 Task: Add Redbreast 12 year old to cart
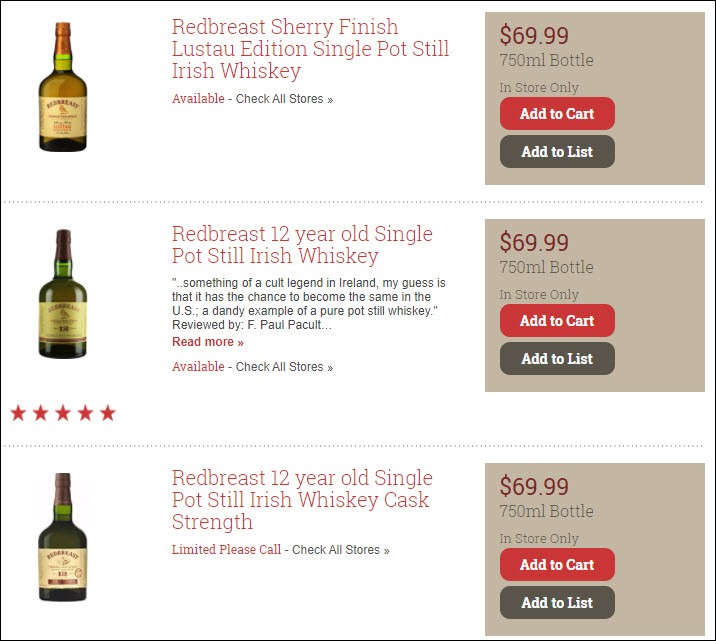557,321
